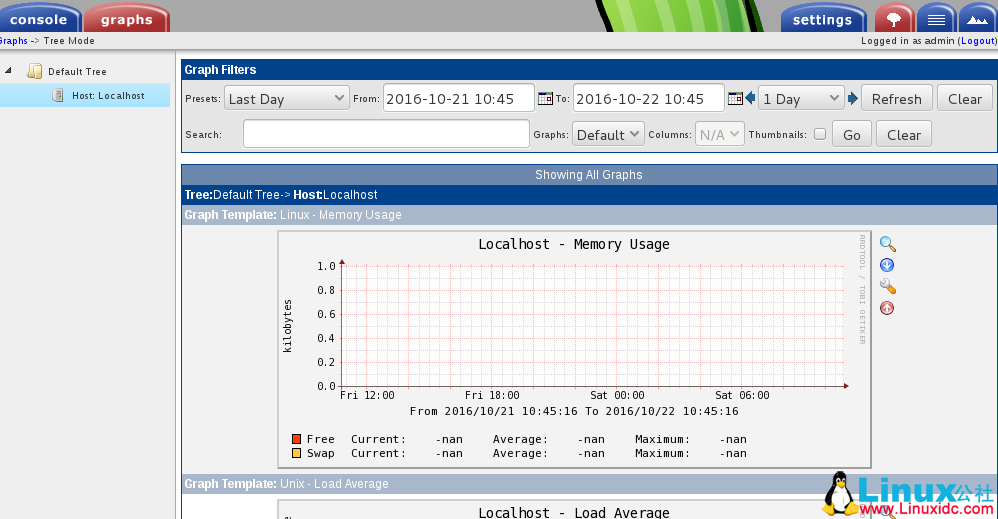Switch to the console tab
Viewport: 998px width, 519px height.
pyautogui.click(x=39, y=19)
